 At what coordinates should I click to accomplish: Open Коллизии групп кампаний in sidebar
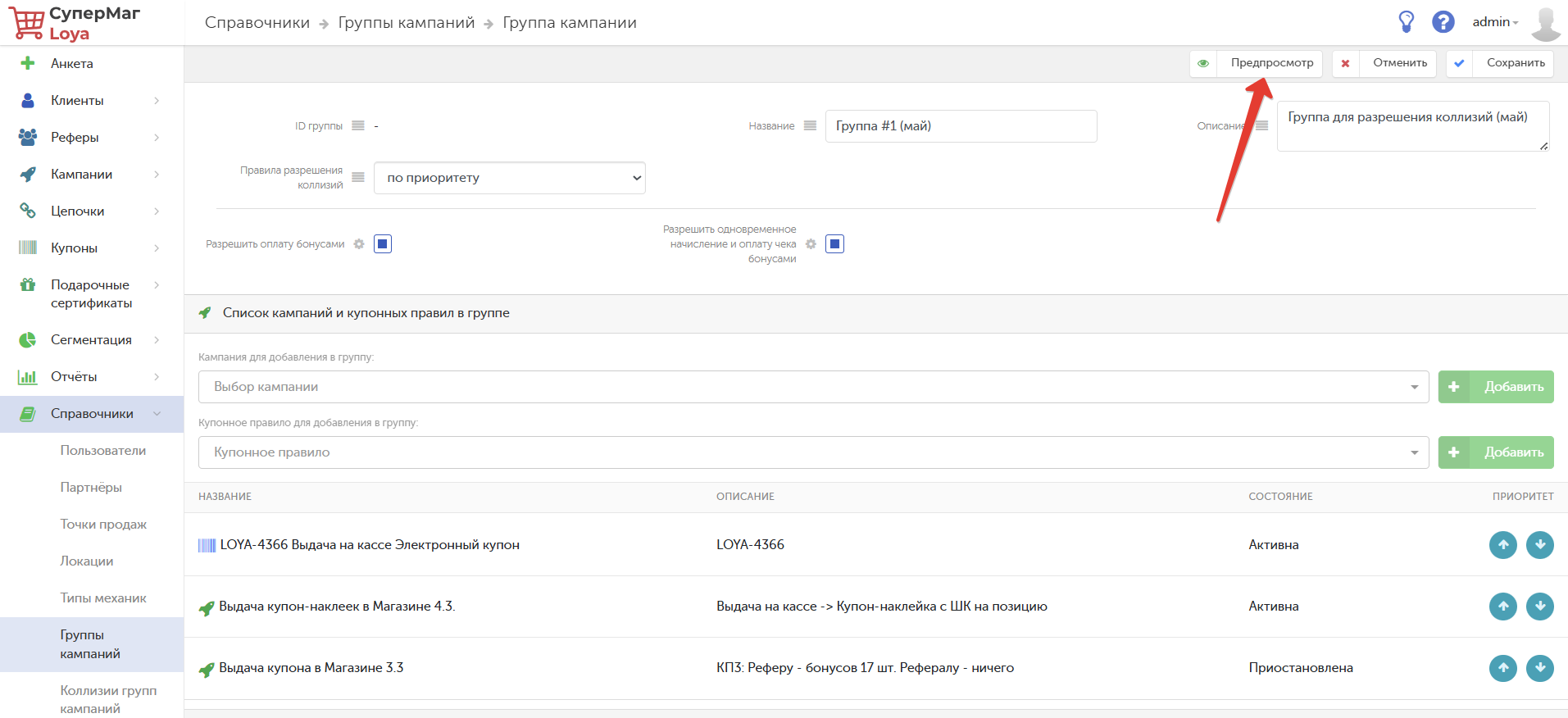108,700
